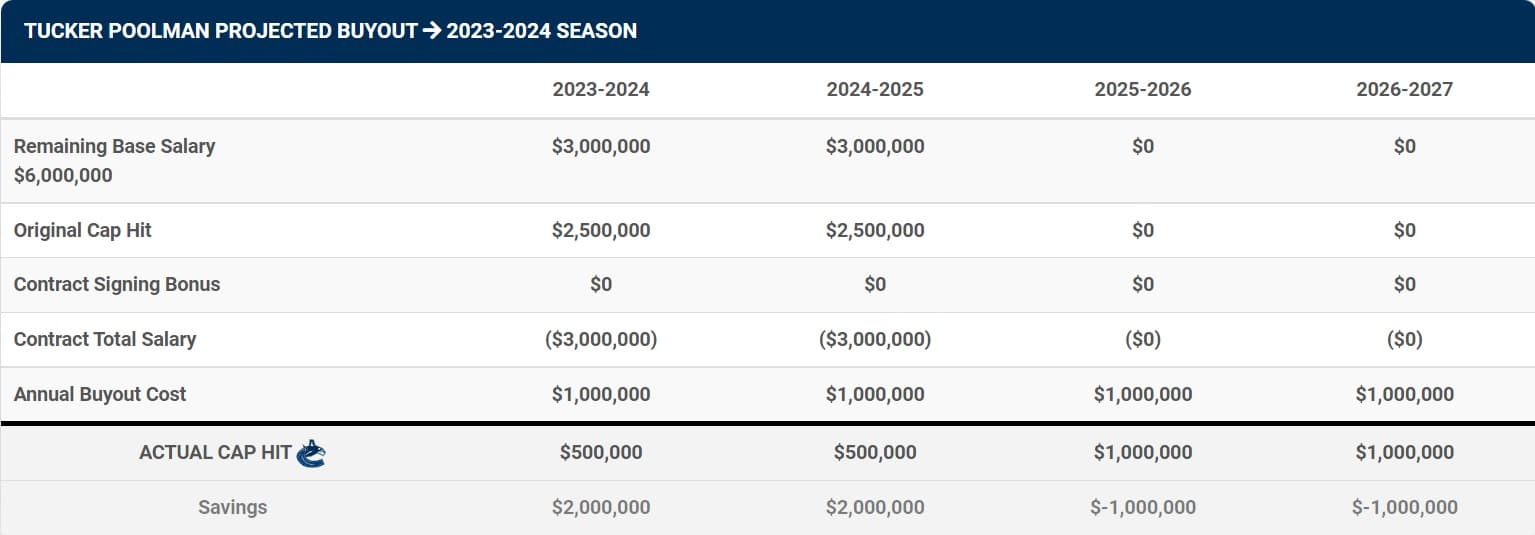
Task: Select the 2023-2024 Actual Cap Hit value
Action: pos(600,452)
